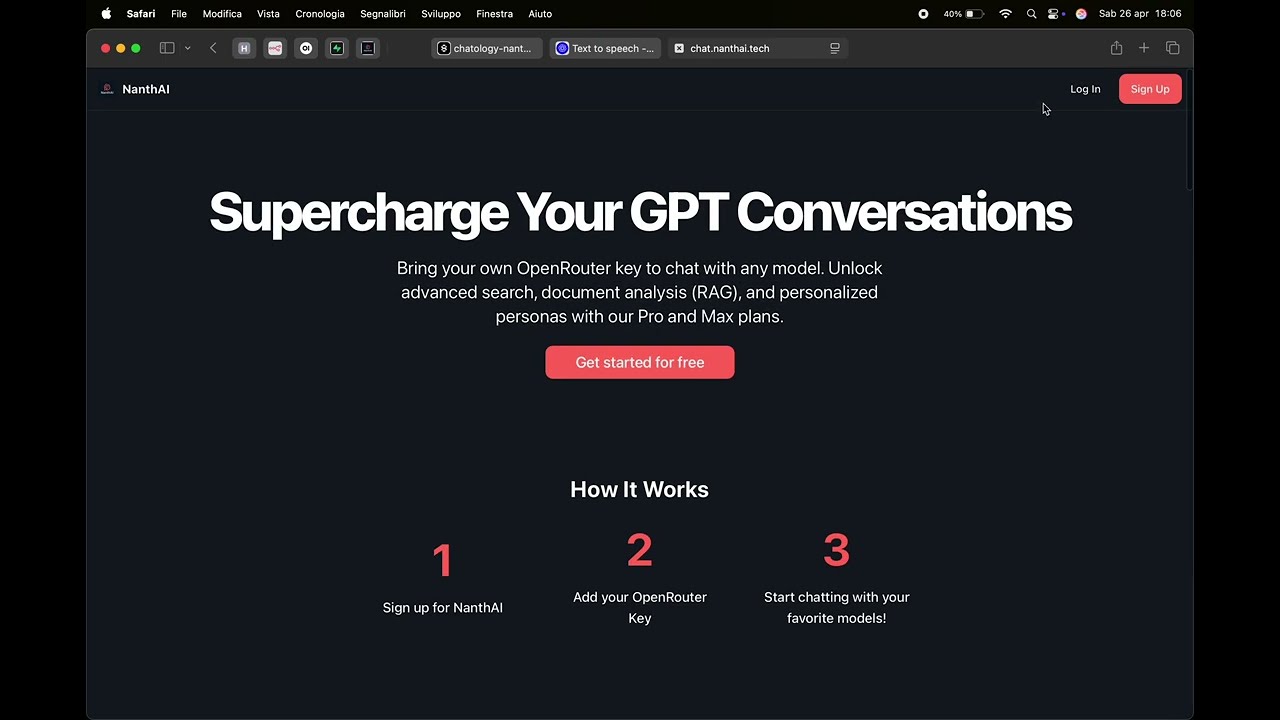1280x720 pixels.
Task: Open Control Center icon in menu bar
Action: 1054,14
